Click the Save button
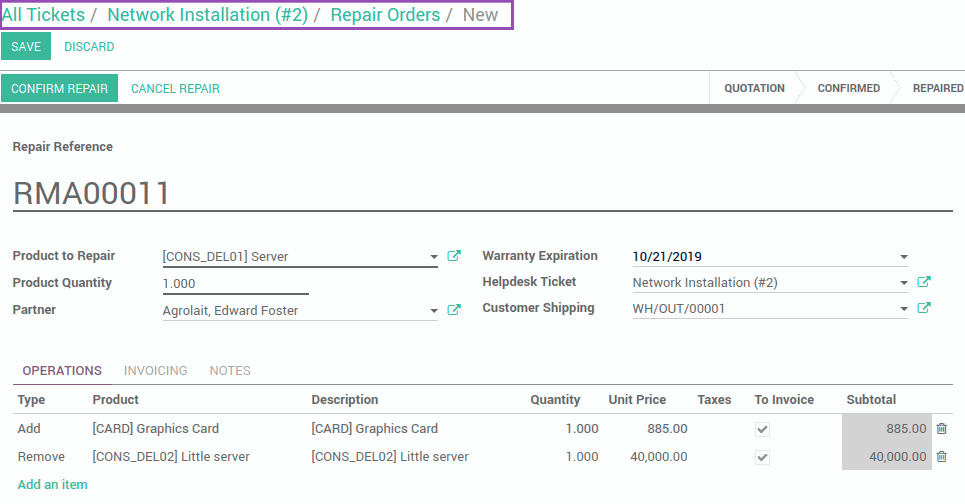 (26, 47)
